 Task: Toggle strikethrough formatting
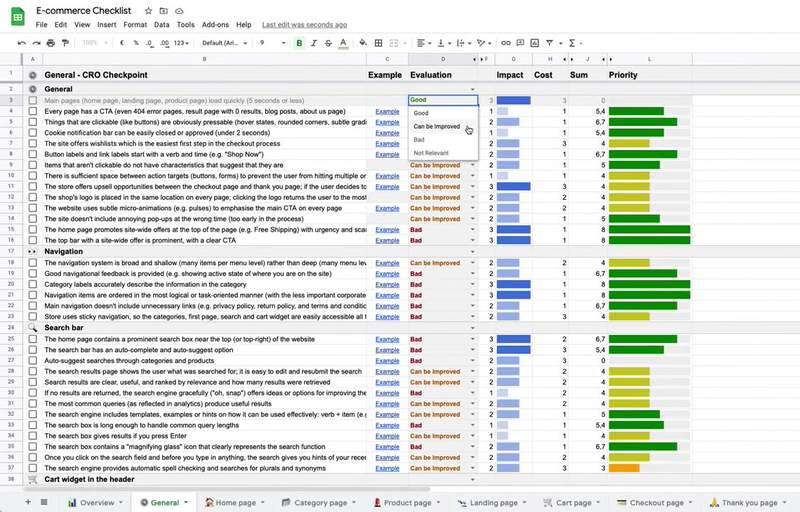[x=328, y=43]
